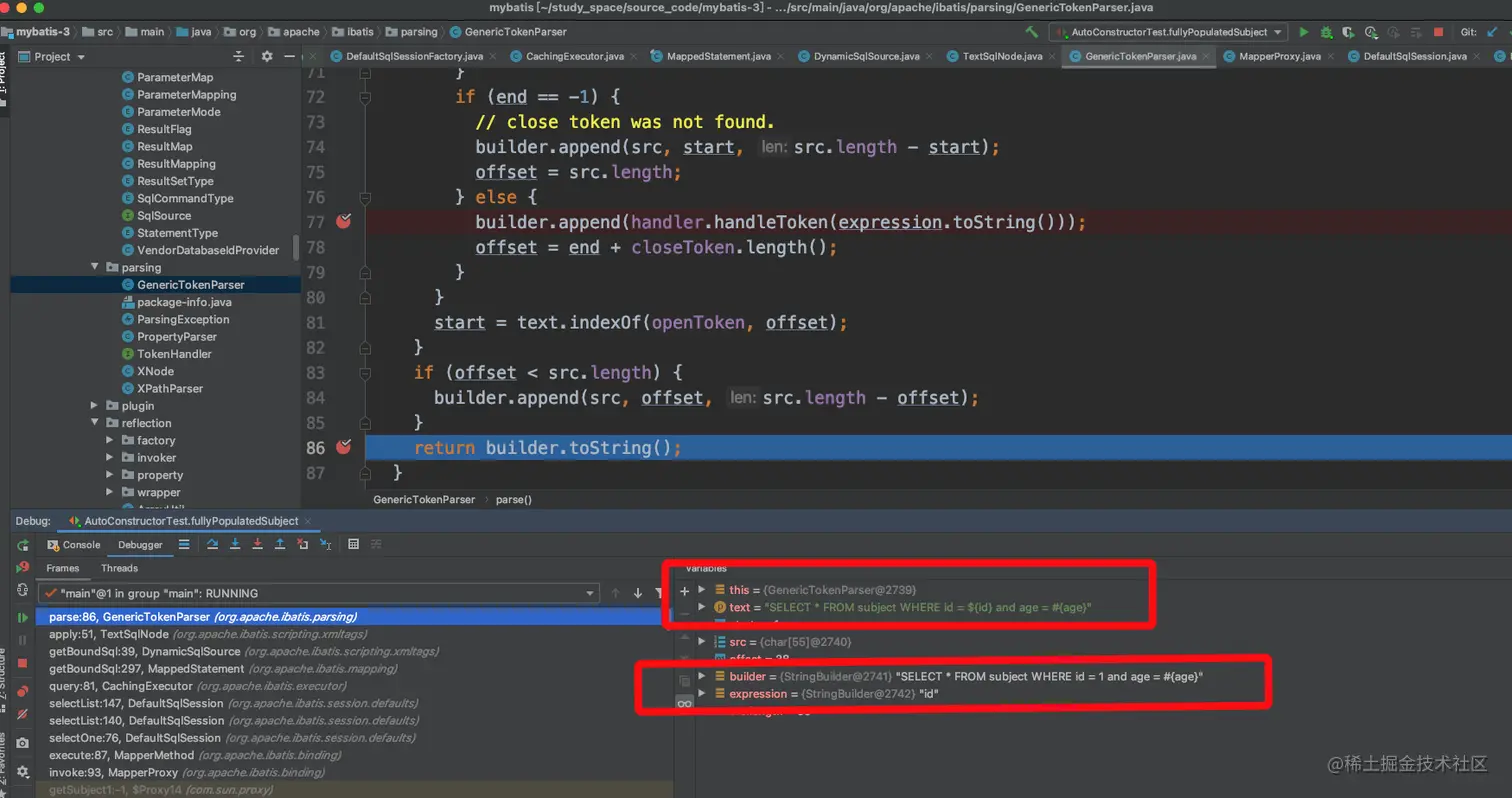Run with Coverage from the top toolbar
Image resolution: width=1512 pixels, height=798 pixels.
pos(1349,32)
